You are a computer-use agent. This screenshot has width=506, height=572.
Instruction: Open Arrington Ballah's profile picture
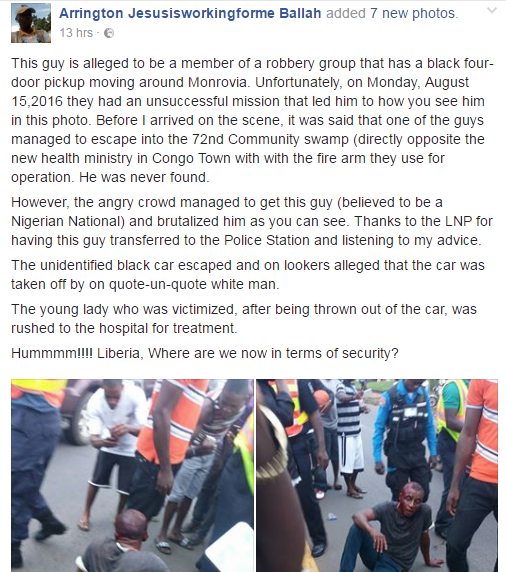click(31, 23)
